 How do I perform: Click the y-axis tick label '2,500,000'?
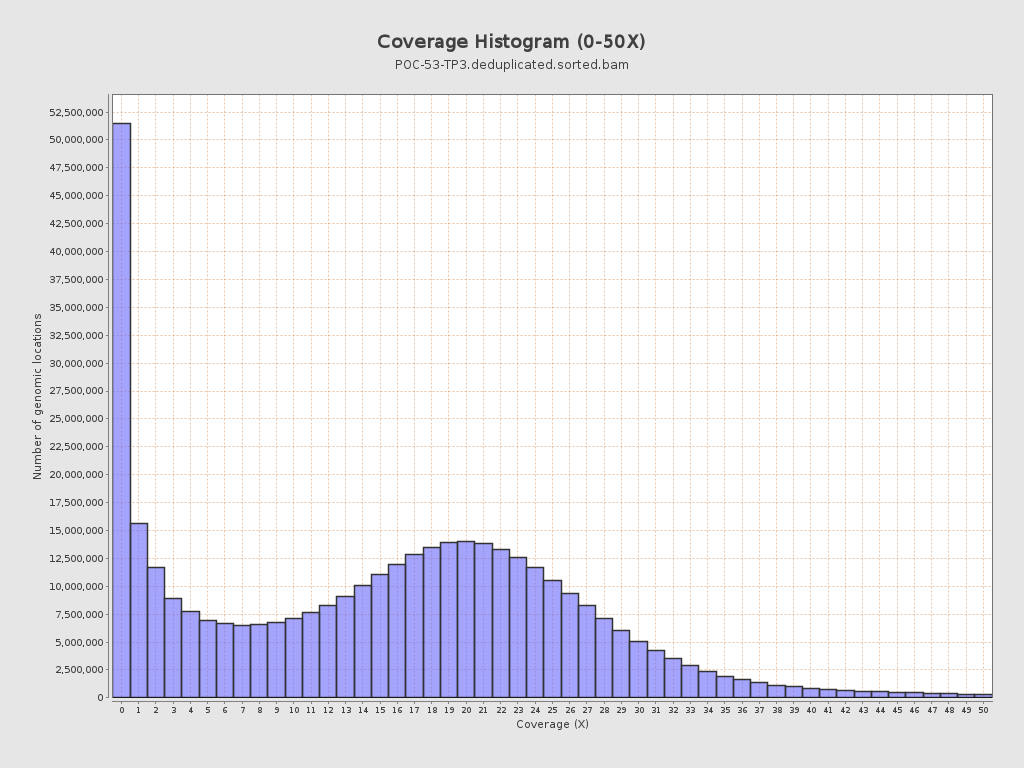coord(79,670)
